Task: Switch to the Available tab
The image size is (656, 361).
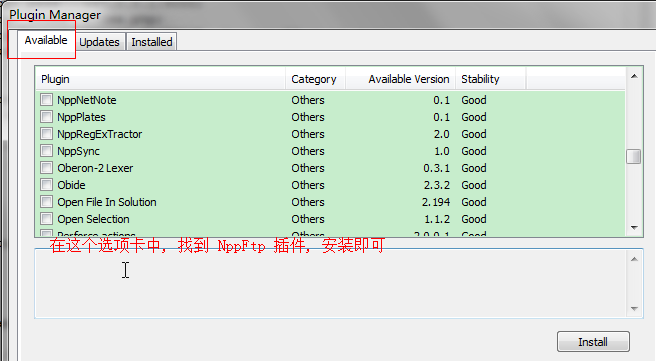Action: tap(46, 41)
